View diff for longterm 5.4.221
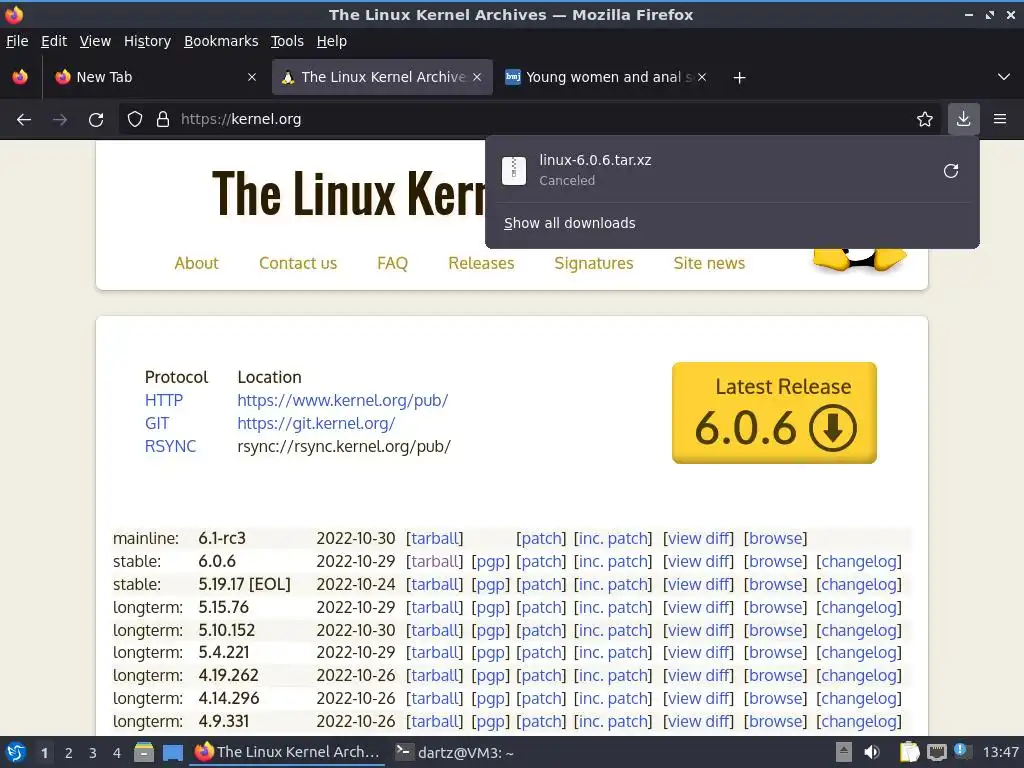Viewport: 1024px width, 768px height. (x=699, y=652)
